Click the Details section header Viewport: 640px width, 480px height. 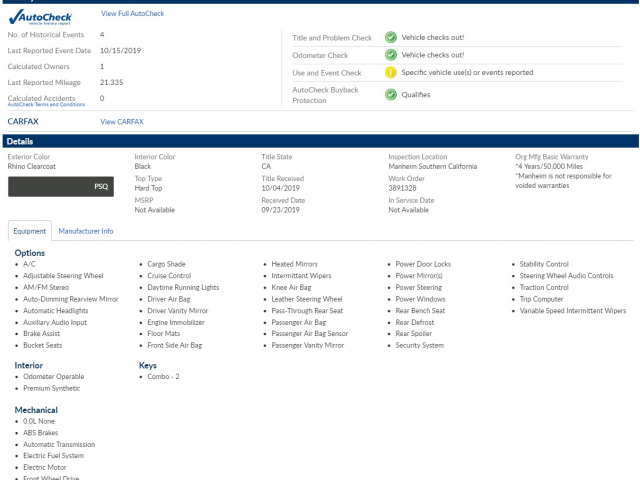(320, 141)
